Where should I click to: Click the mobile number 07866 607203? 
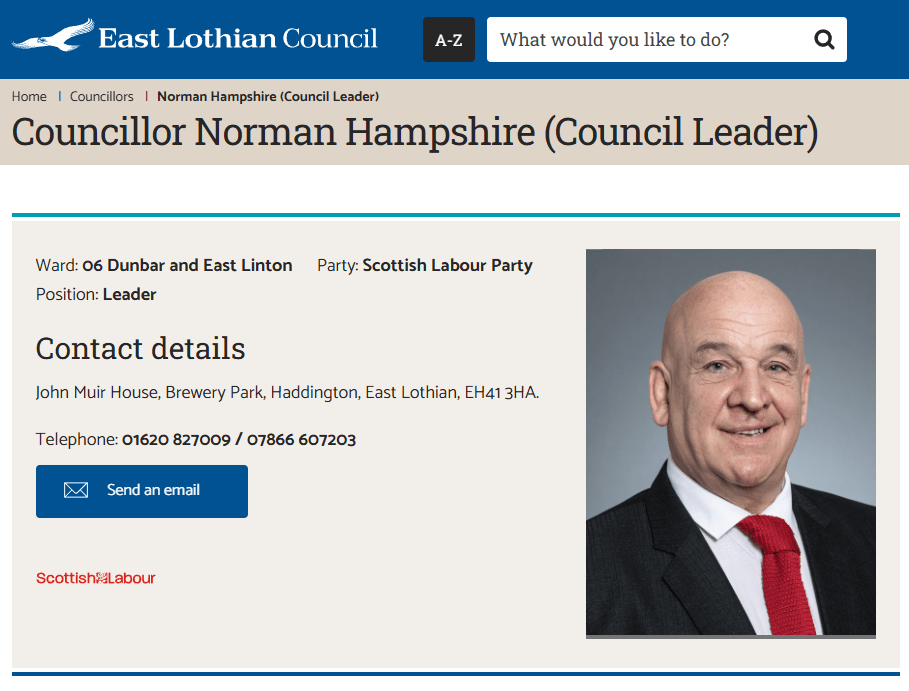point(301,439)
